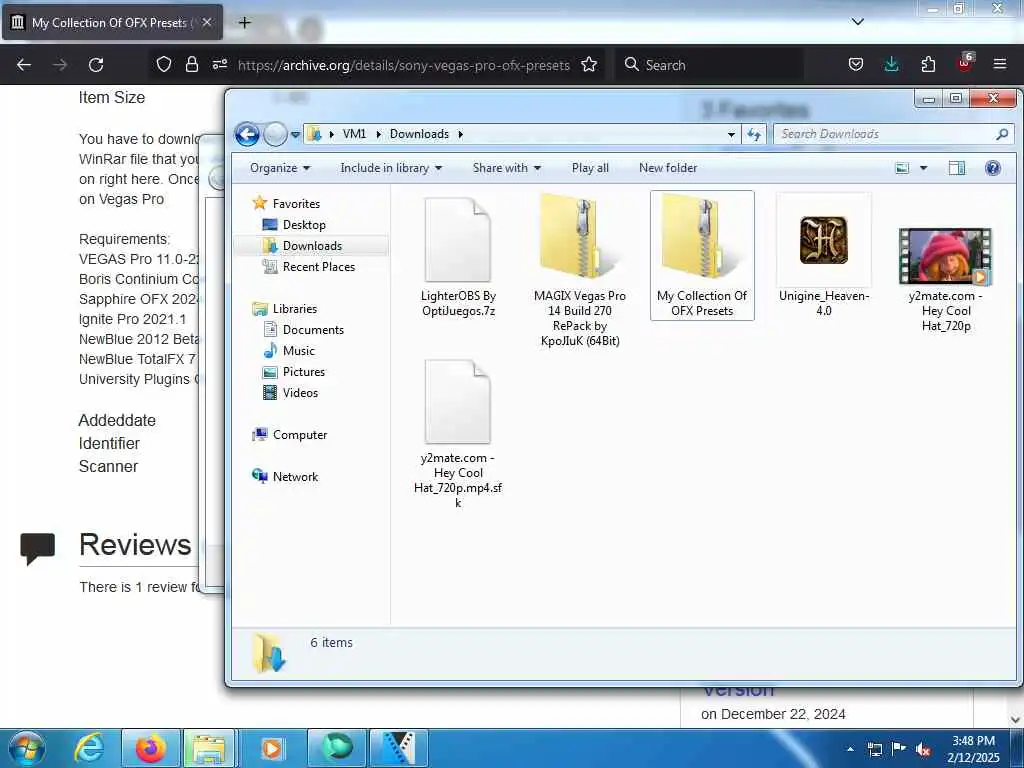
Task: Open Windows Media Player from taskbar
Action: [x=271, y=748]
